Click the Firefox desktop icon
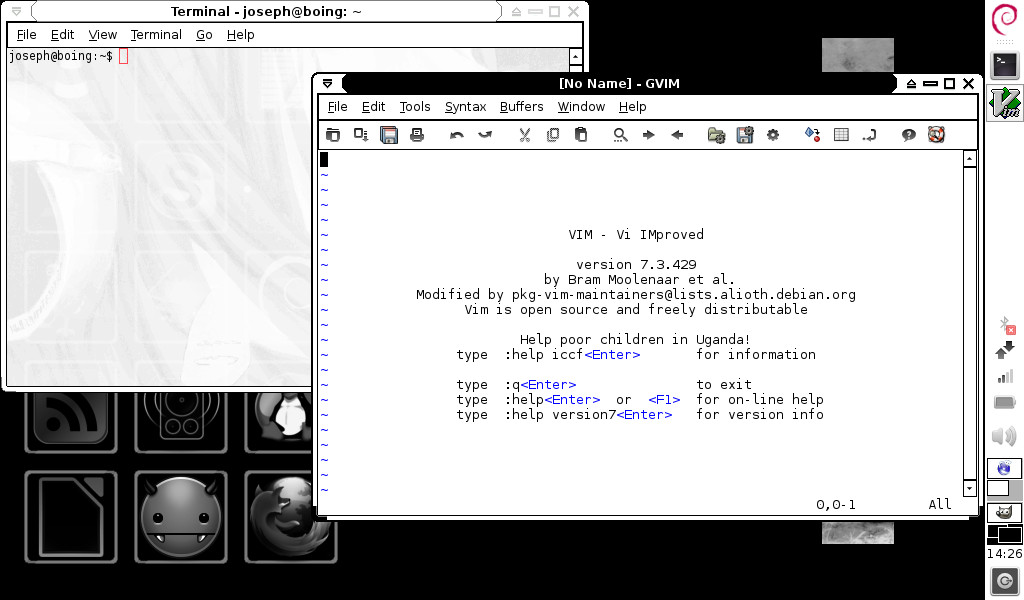Viewport: 1024px width, 600px height. point(291,517)
